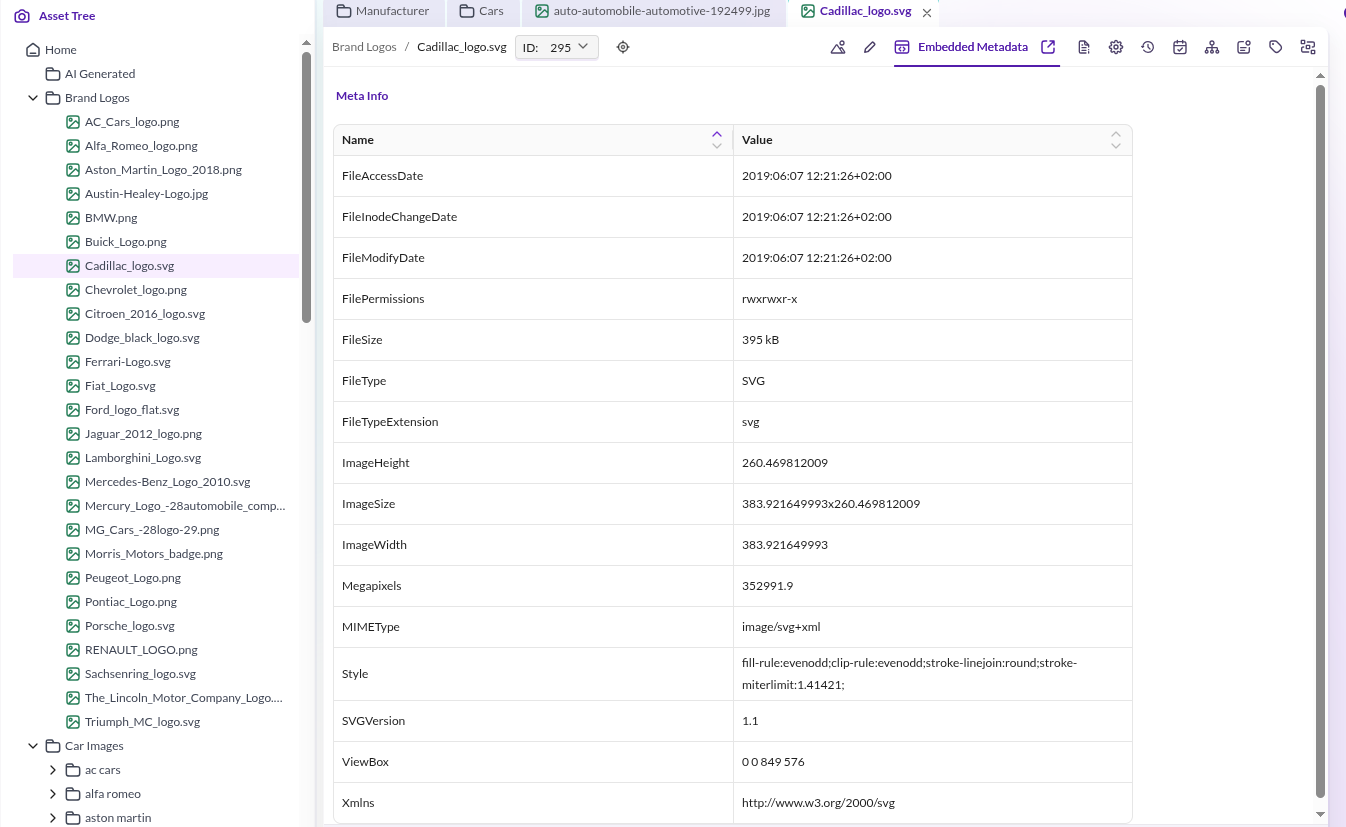Open the Properties gear tab
This screenshot has height=827, width=1346.
(x=1116, y=47)
